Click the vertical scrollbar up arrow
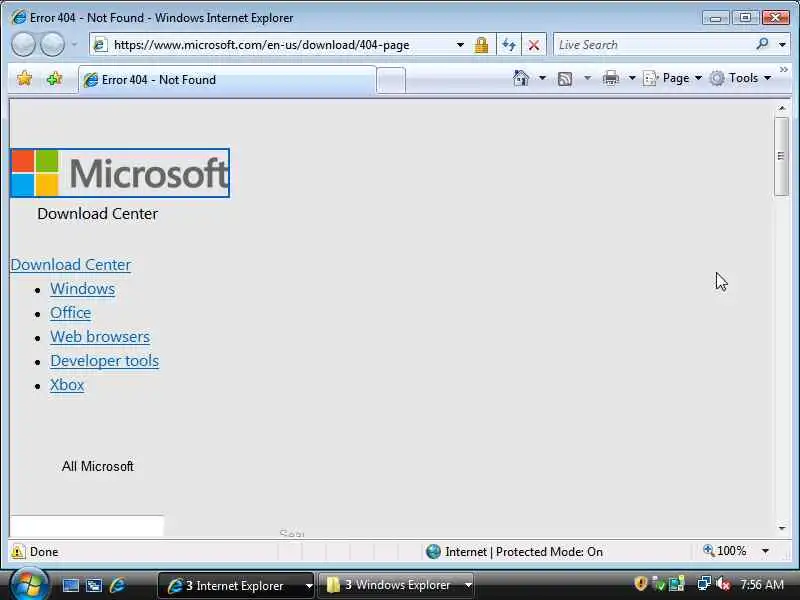The width and height of the screenshot is (800, 600). click(782, 108)
